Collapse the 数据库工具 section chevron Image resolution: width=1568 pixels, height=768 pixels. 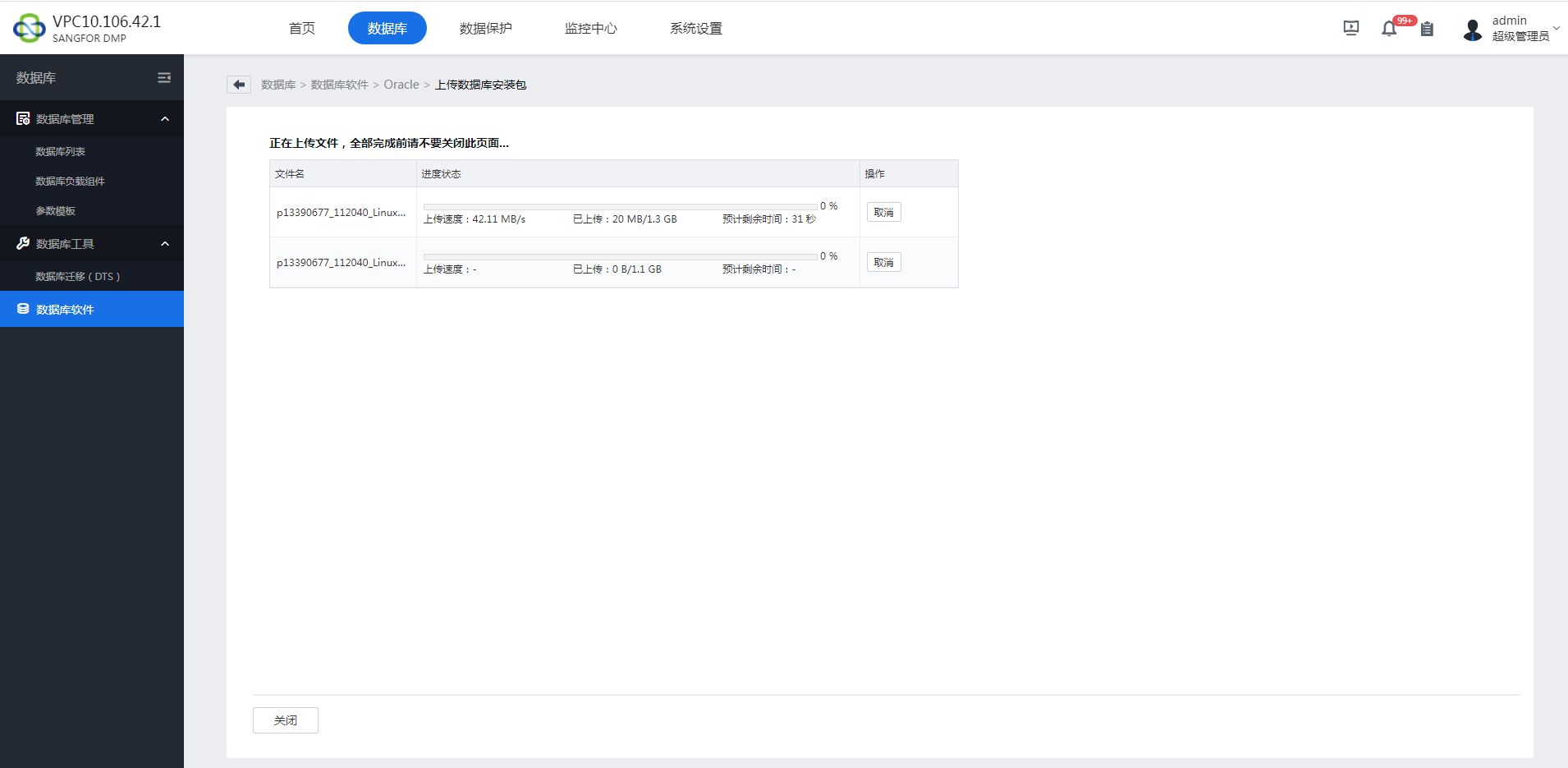[165, 243]
